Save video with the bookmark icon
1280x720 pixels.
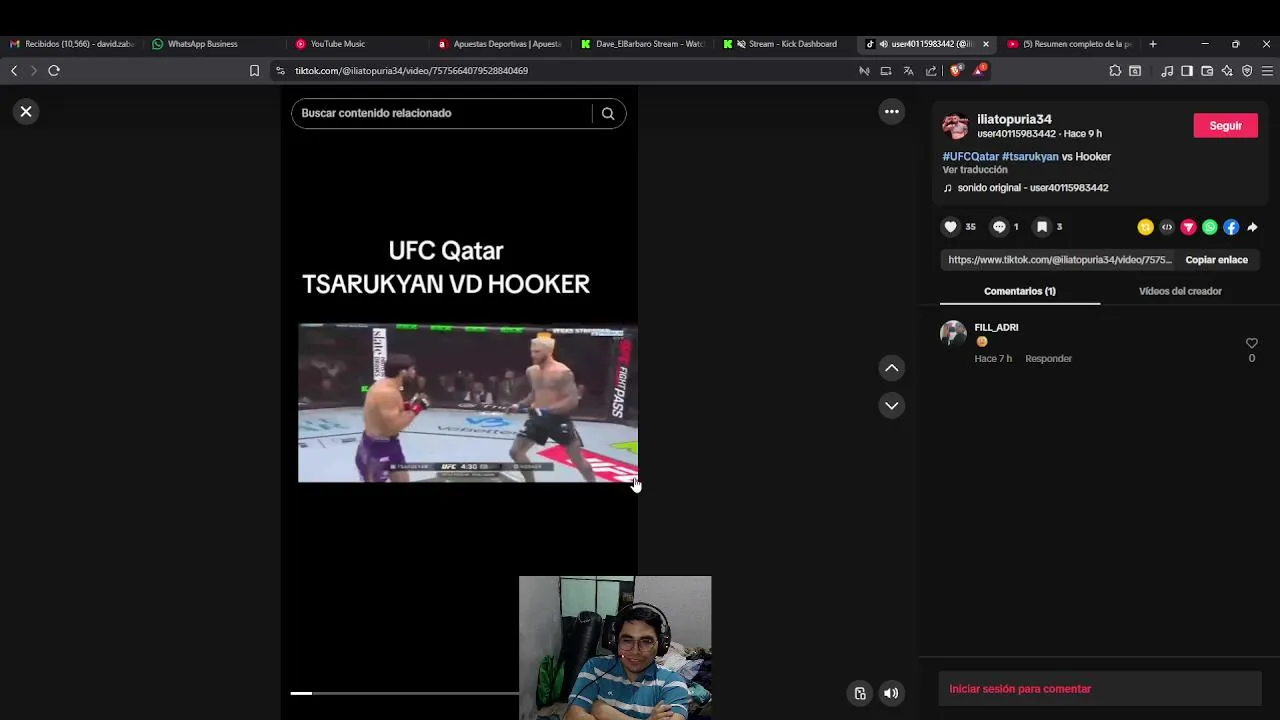[1042, 227]
